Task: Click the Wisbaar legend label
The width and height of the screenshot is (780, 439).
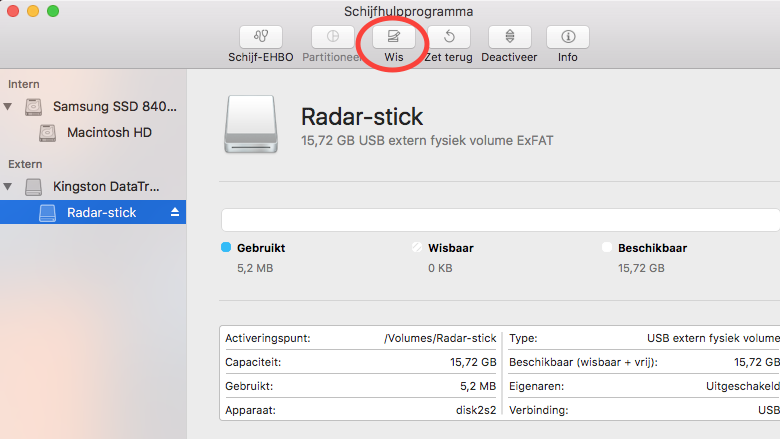Action: tap(451, 248)
